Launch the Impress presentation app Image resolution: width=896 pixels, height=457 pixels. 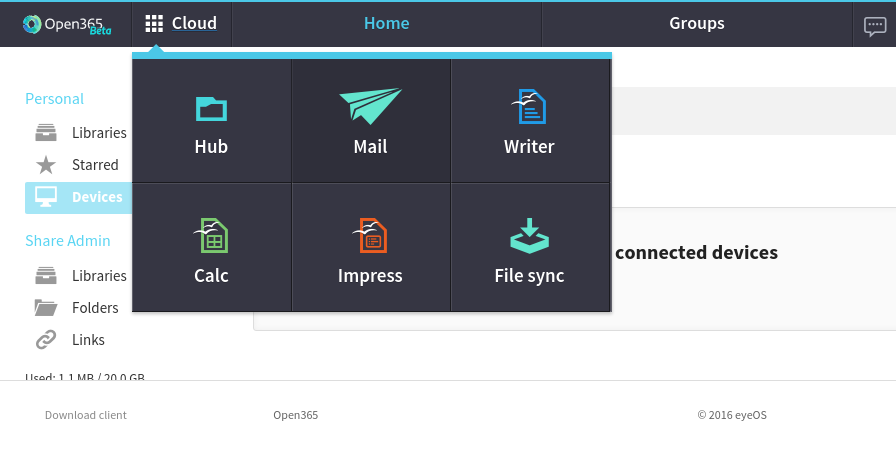[x=371, y=247]
